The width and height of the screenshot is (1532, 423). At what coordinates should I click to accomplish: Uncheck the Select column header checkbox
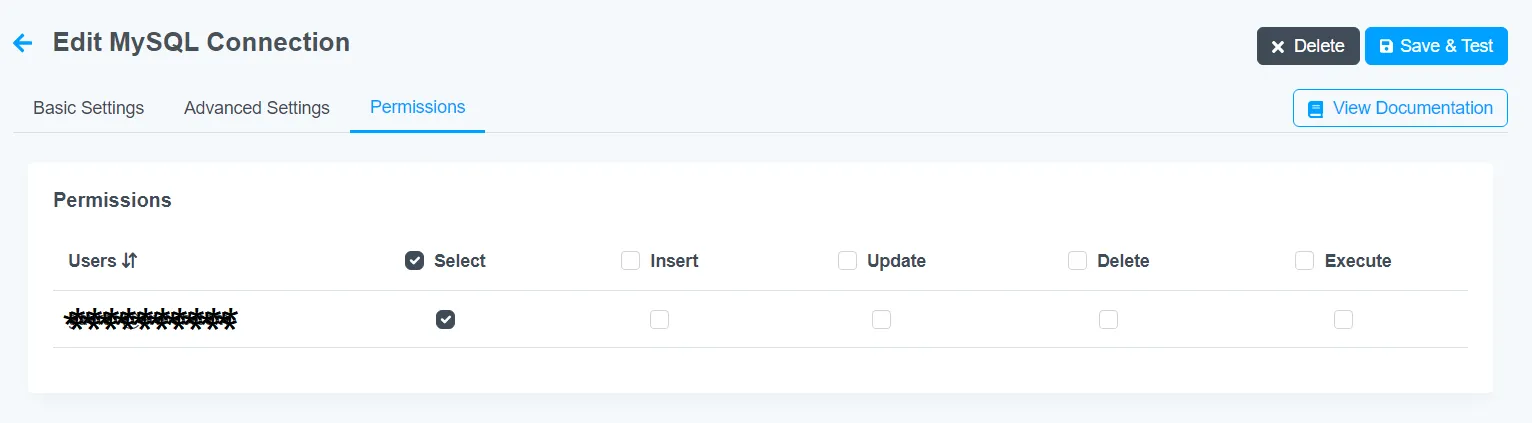coord(414,260)
